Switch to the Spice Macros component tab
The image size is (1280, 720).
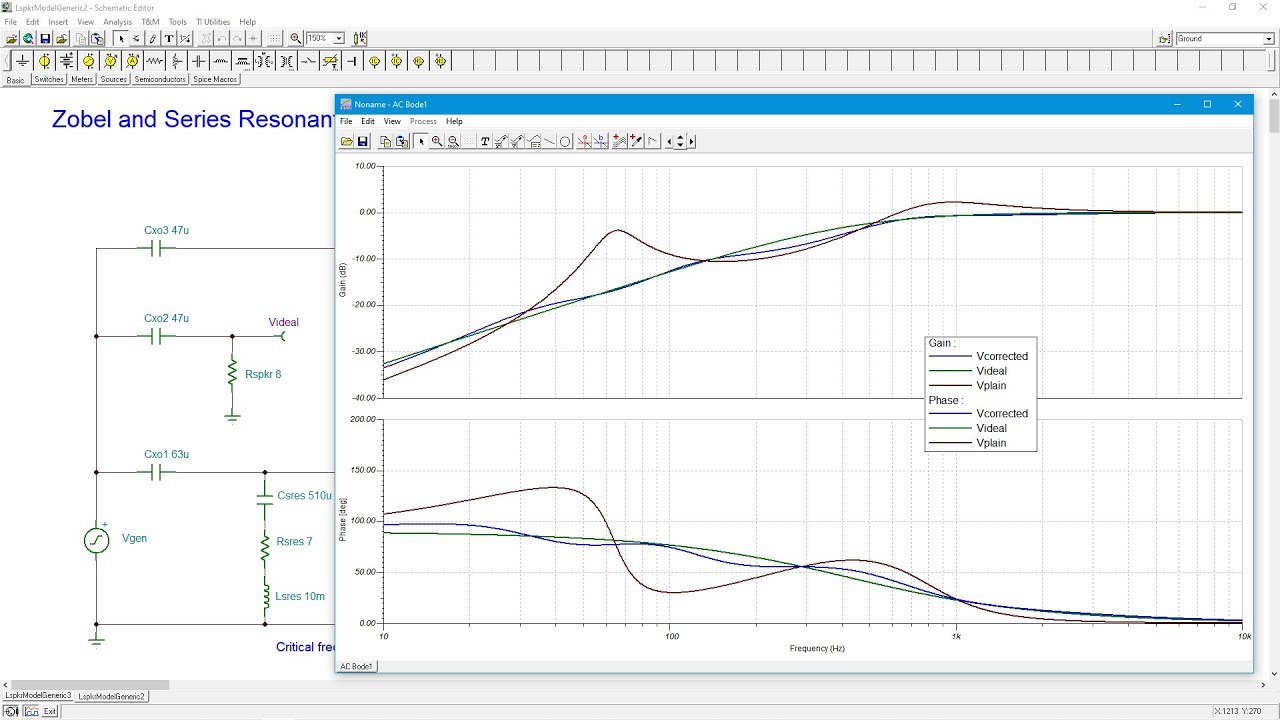point(215,79)
